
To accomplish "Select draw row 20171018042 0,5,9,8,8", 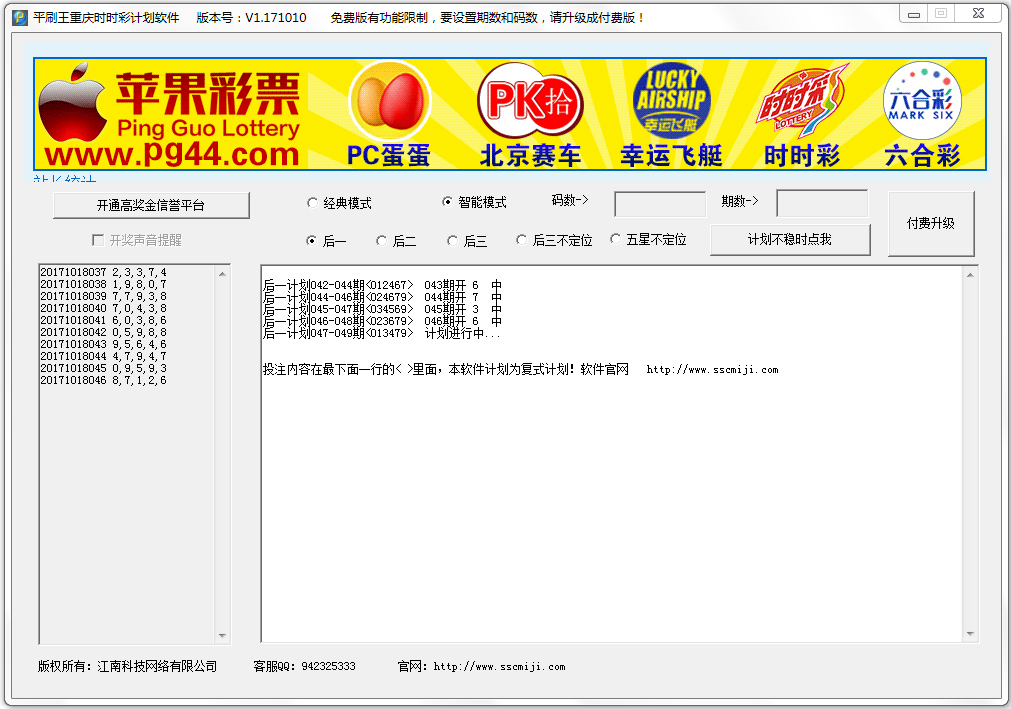I will tap(103, 333).
